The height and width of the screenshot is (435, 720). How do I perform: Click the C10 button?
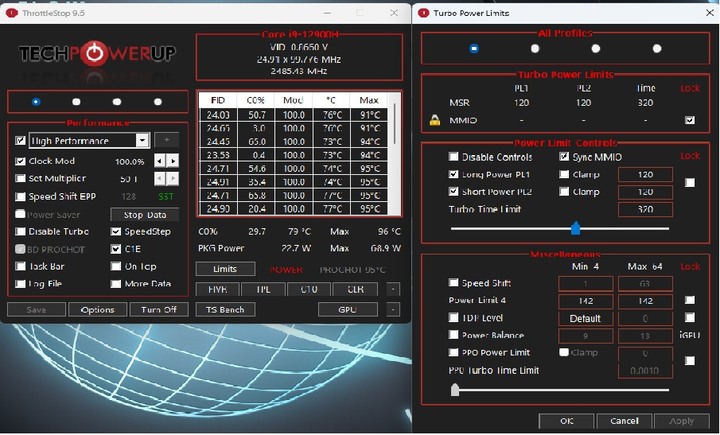click(x=309, y=289)
